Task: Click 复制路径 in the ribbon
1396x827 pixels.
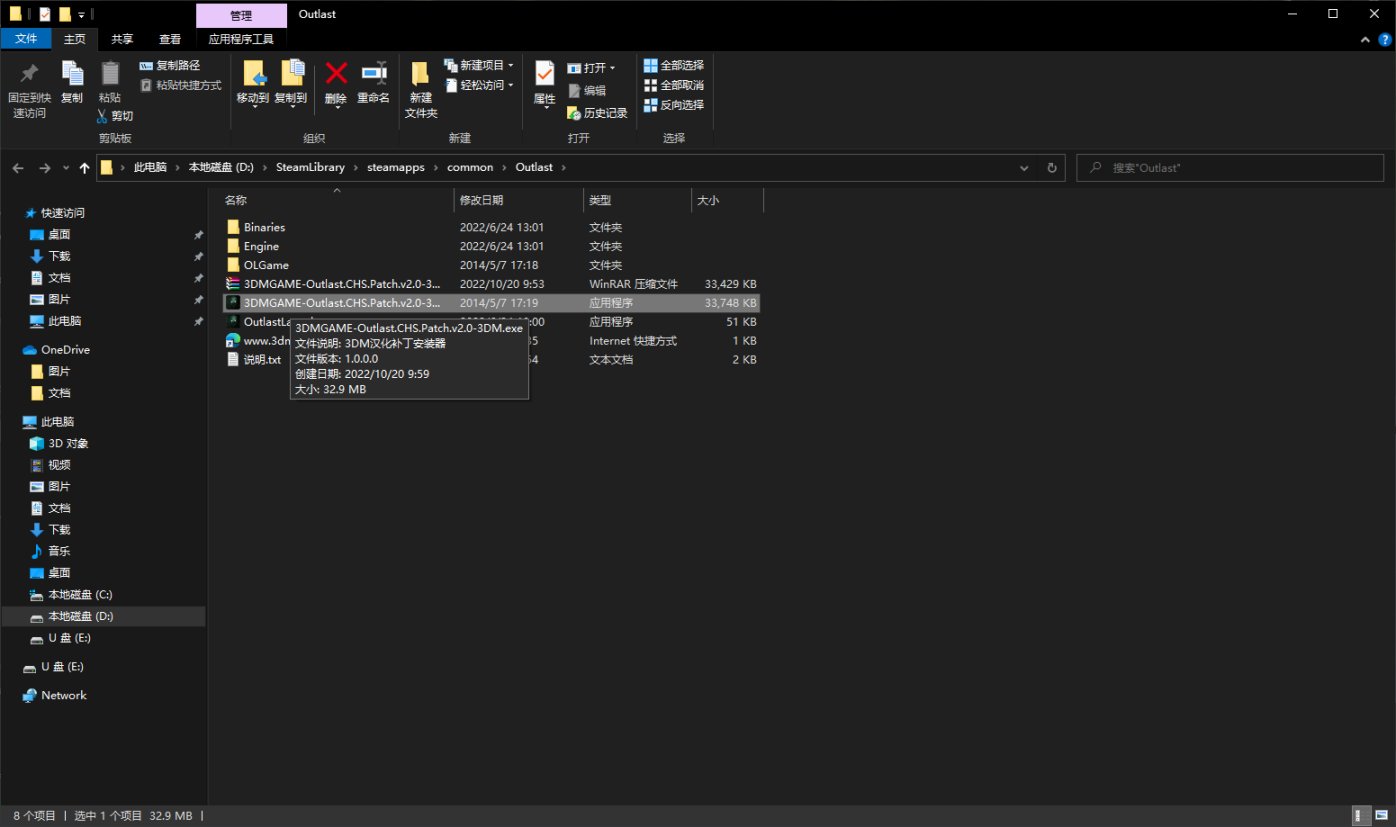Action: tap(170, 65)
